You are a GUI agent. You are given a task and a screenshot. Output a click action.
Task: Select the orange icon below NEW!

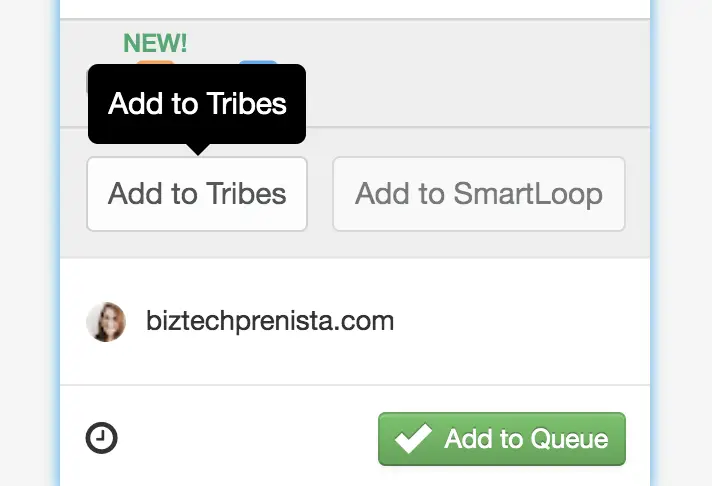point(155,62)
